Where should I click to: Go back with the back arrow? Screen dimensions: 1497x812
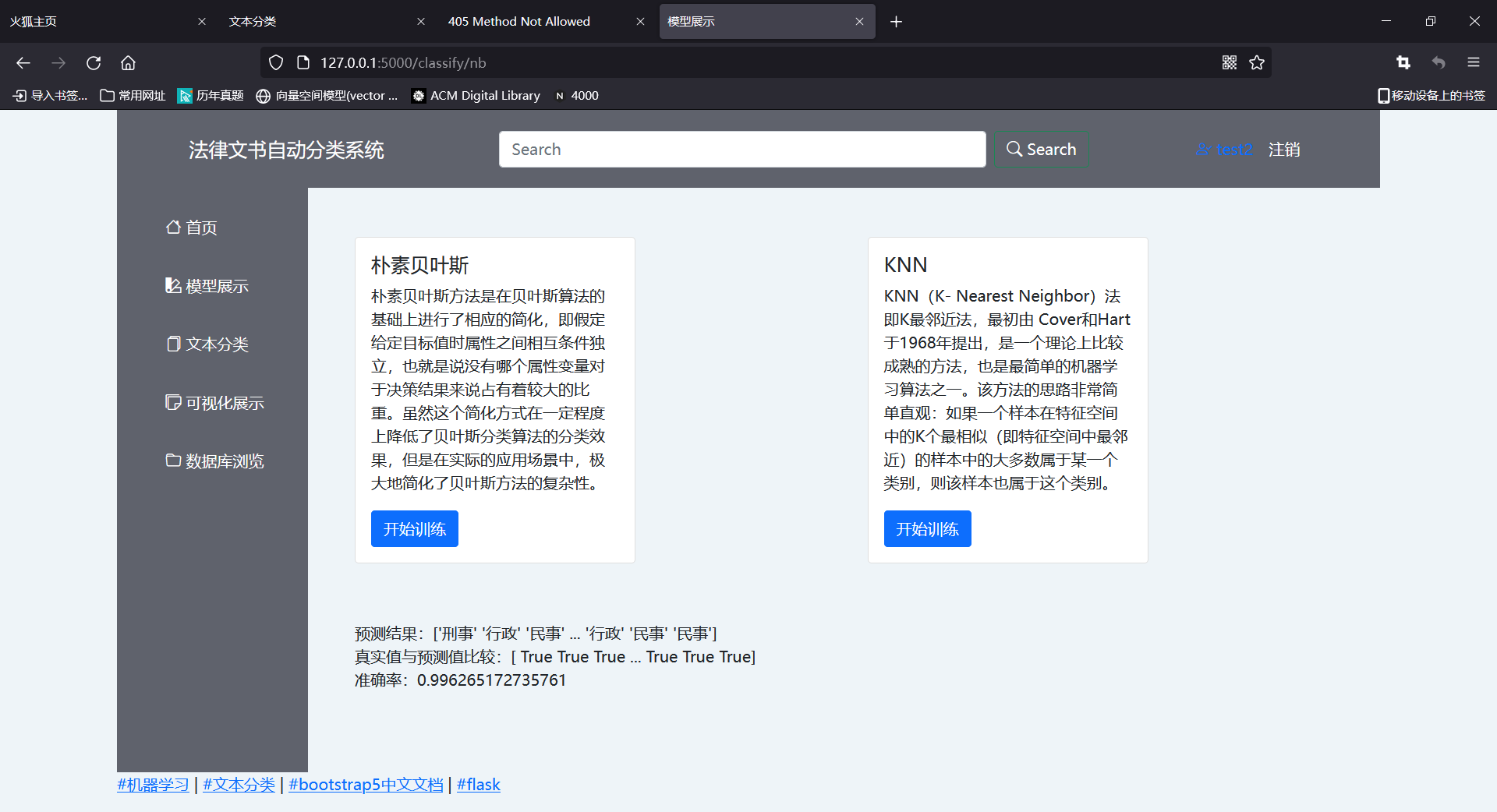click(23, 63)
